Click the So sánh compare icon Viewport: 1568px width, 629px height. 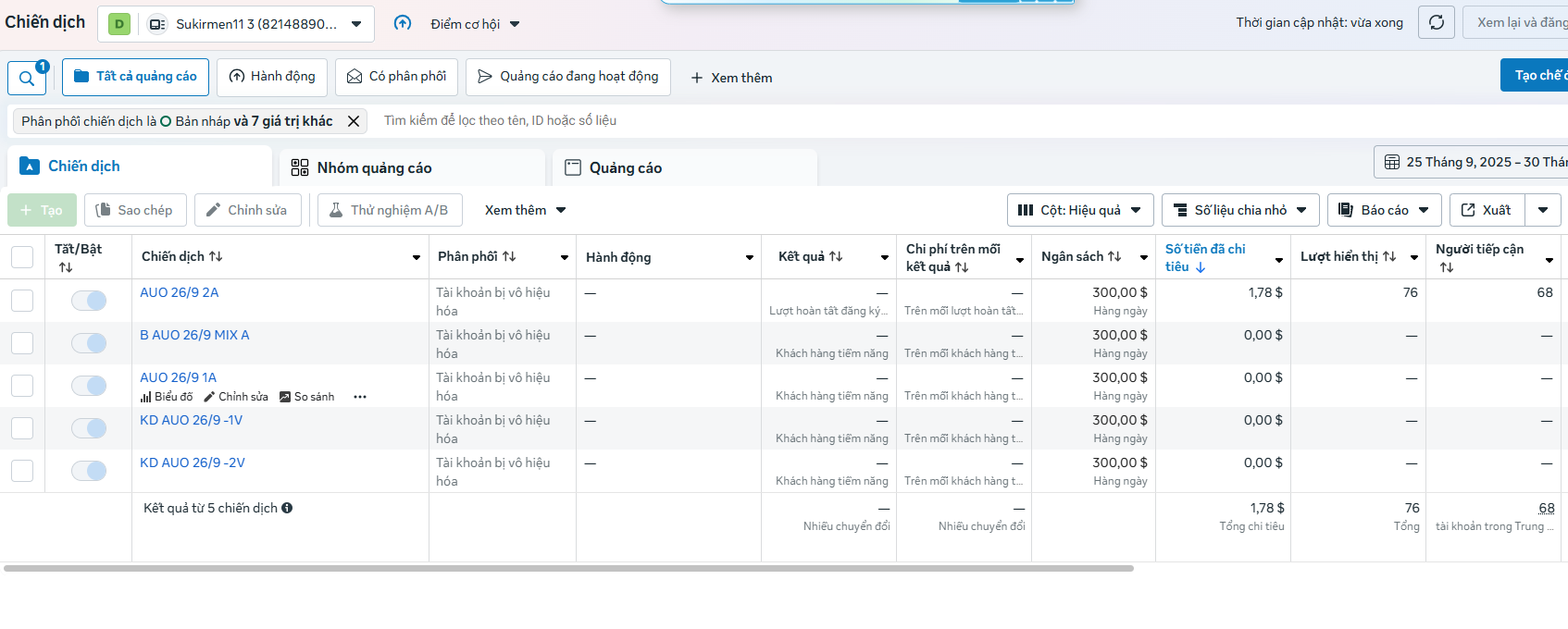tap(285, 397)
